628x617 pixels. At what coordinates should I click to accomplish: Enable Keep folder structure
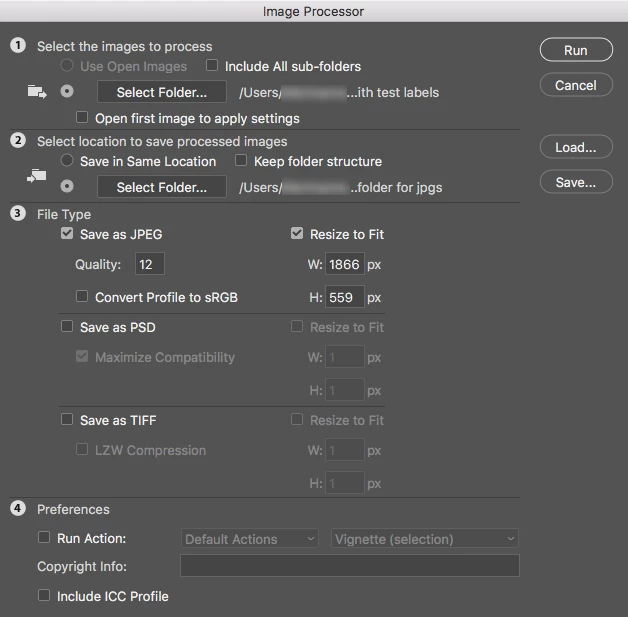coord(241,161)
